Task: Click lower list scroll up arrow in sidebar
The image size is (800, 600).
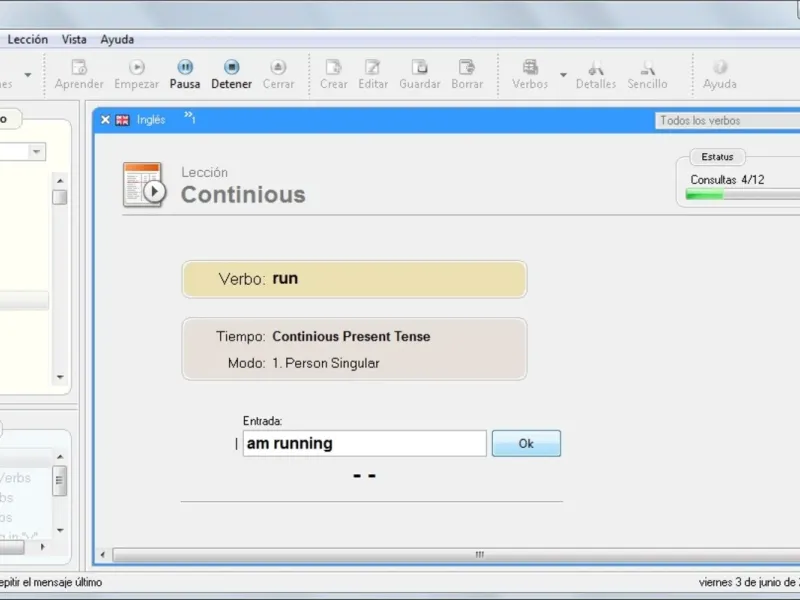Action: pyautogui.click(x=60, y=457)
